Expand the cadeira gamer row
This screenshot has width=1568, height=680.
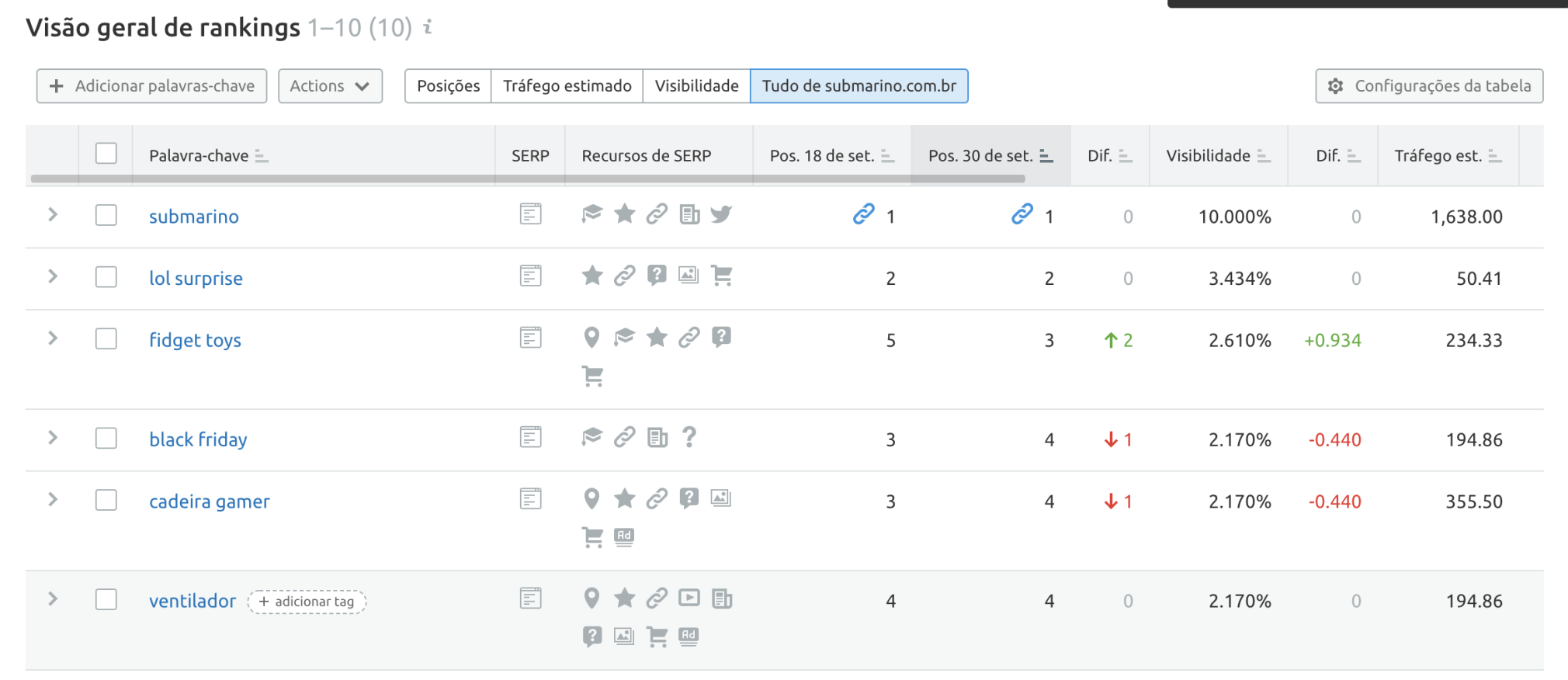pyautogui.click(x=53, y=499)
